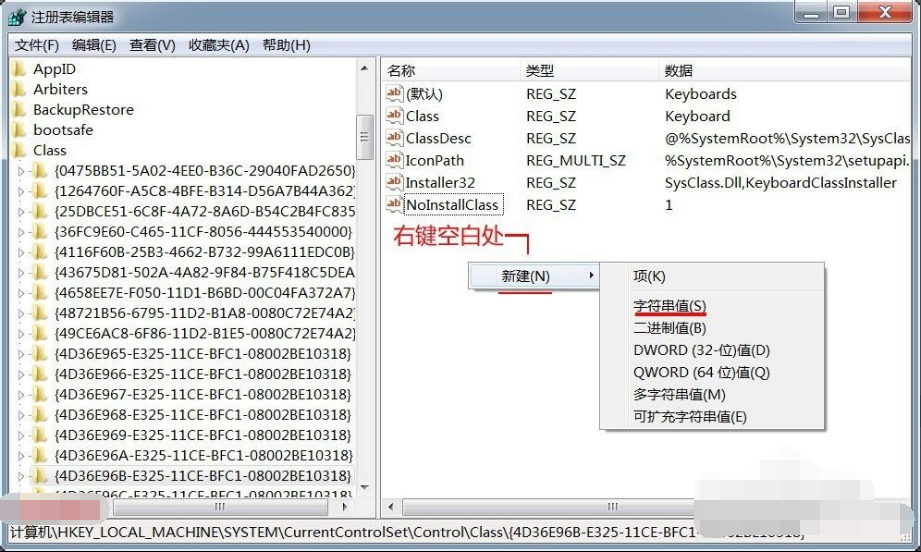The height and width of the screenshot is (552, 921).
Task: Click the Arbiters folder icon
Action: click(x=19, y=89)
